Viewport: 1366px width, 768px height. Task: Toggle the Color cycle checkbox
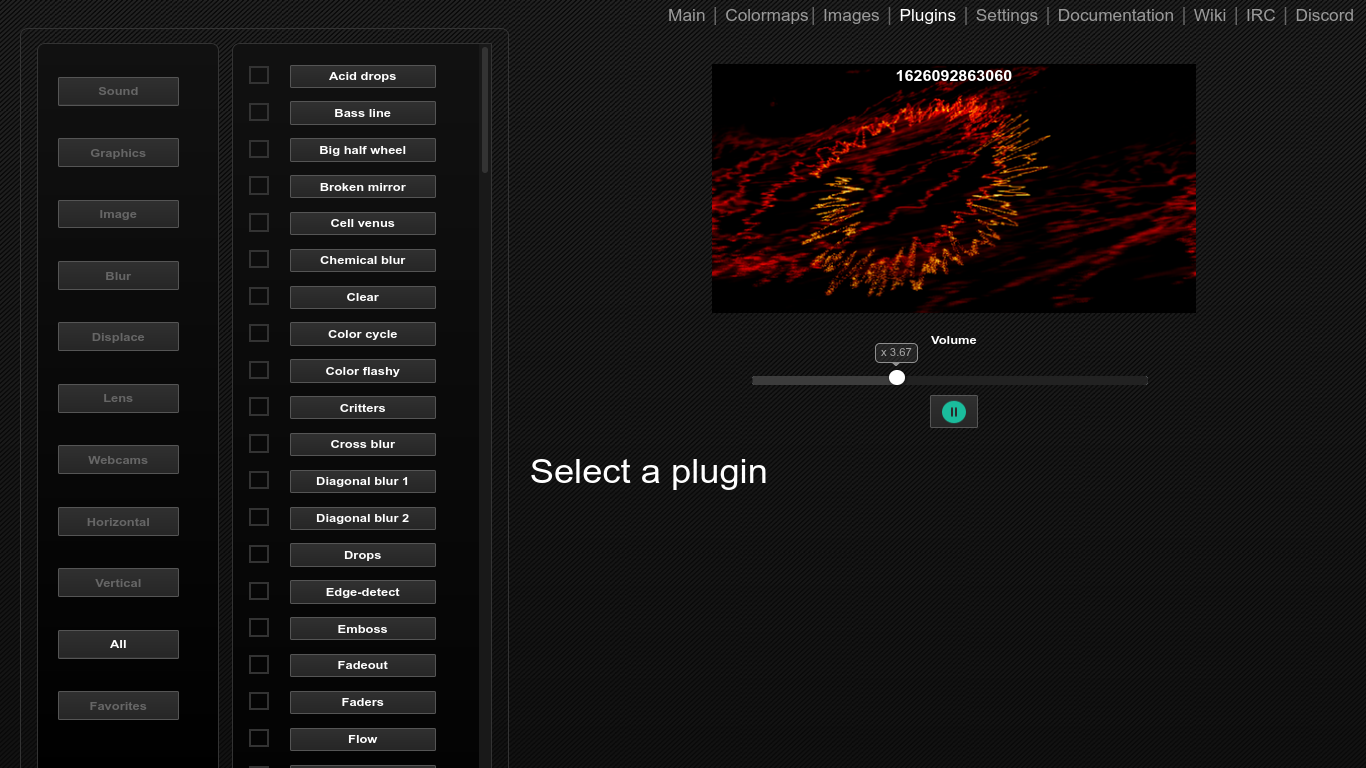(x=259, y=333)
